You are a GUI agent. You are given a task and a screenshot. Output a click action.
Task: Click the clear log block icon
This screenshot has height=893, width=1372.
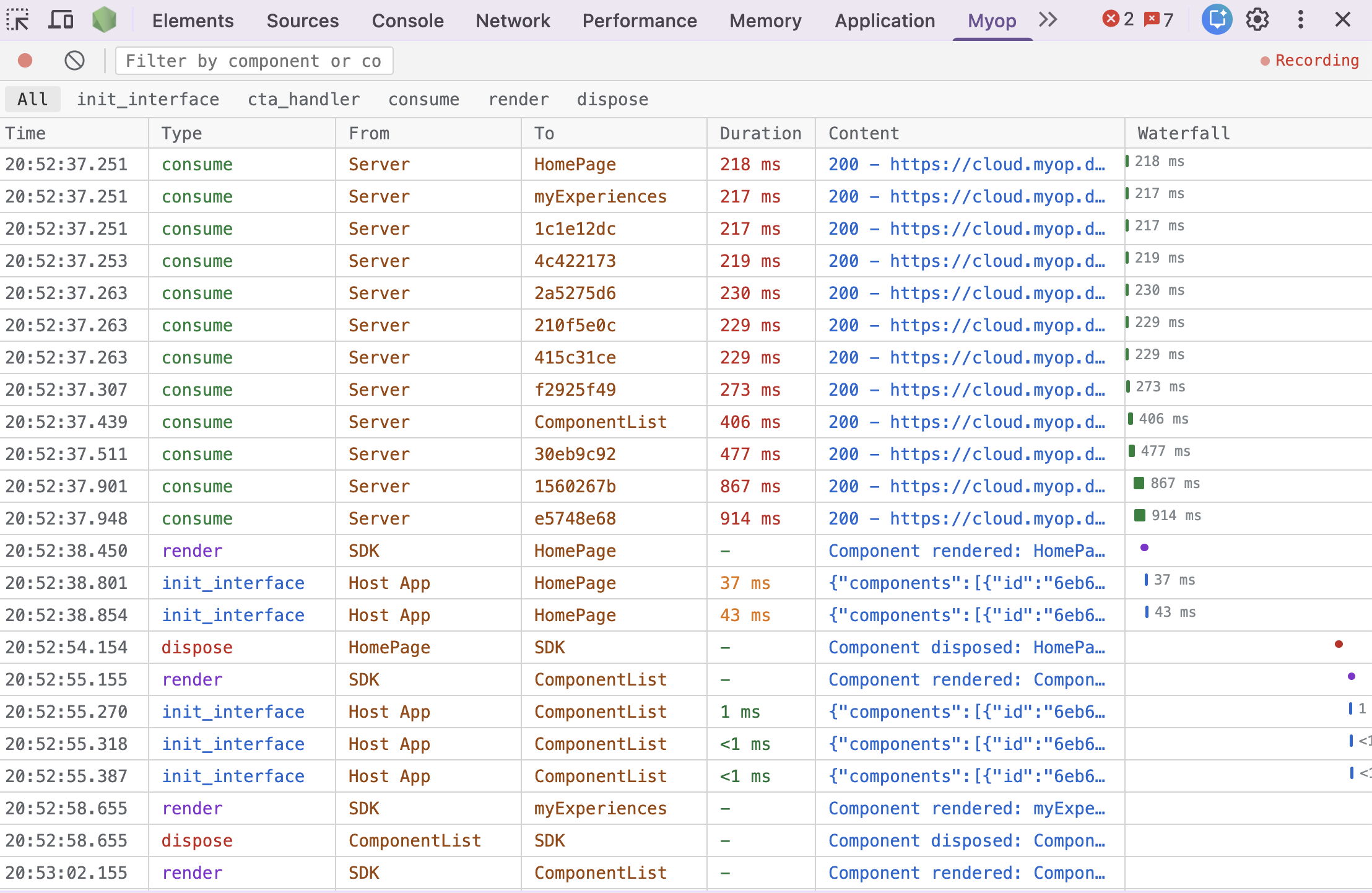[75, 60]
